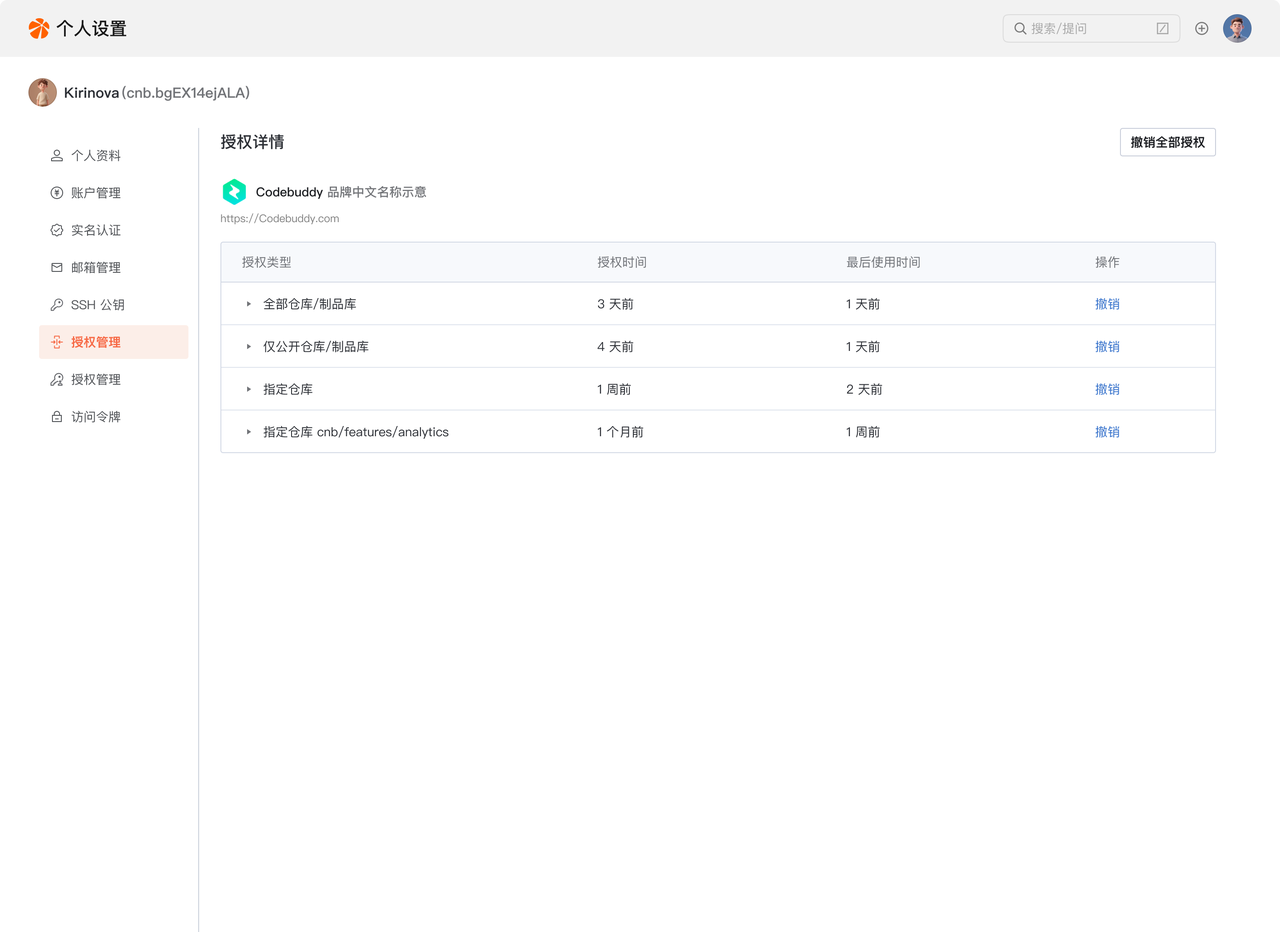Revoke the 全部仓库/制品库 authorization
This screenshot has width=1280, height=932.
tap(1107, 304)
